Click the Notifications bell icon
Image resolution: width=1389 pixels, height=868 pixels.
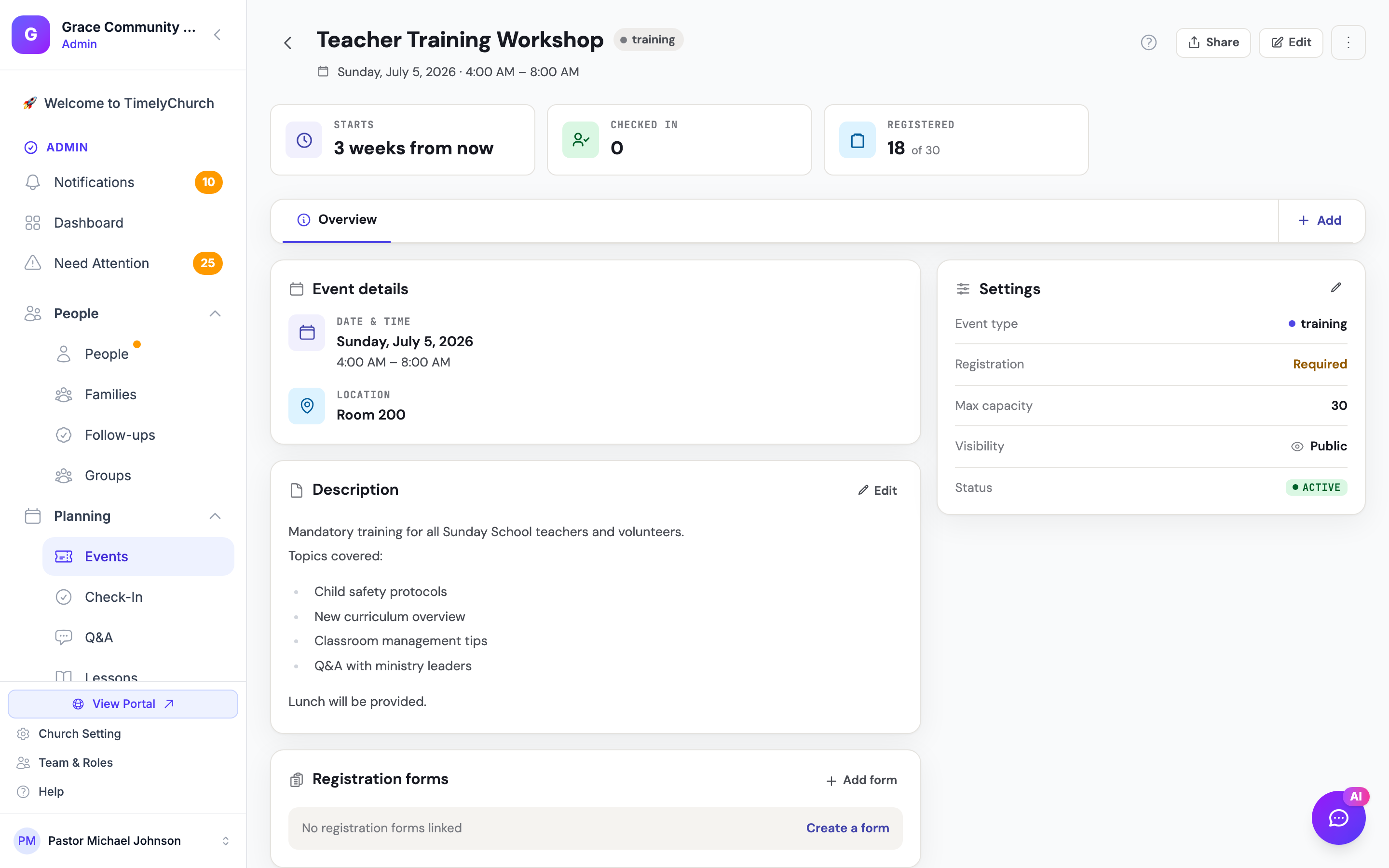click(x=33, y=183)
